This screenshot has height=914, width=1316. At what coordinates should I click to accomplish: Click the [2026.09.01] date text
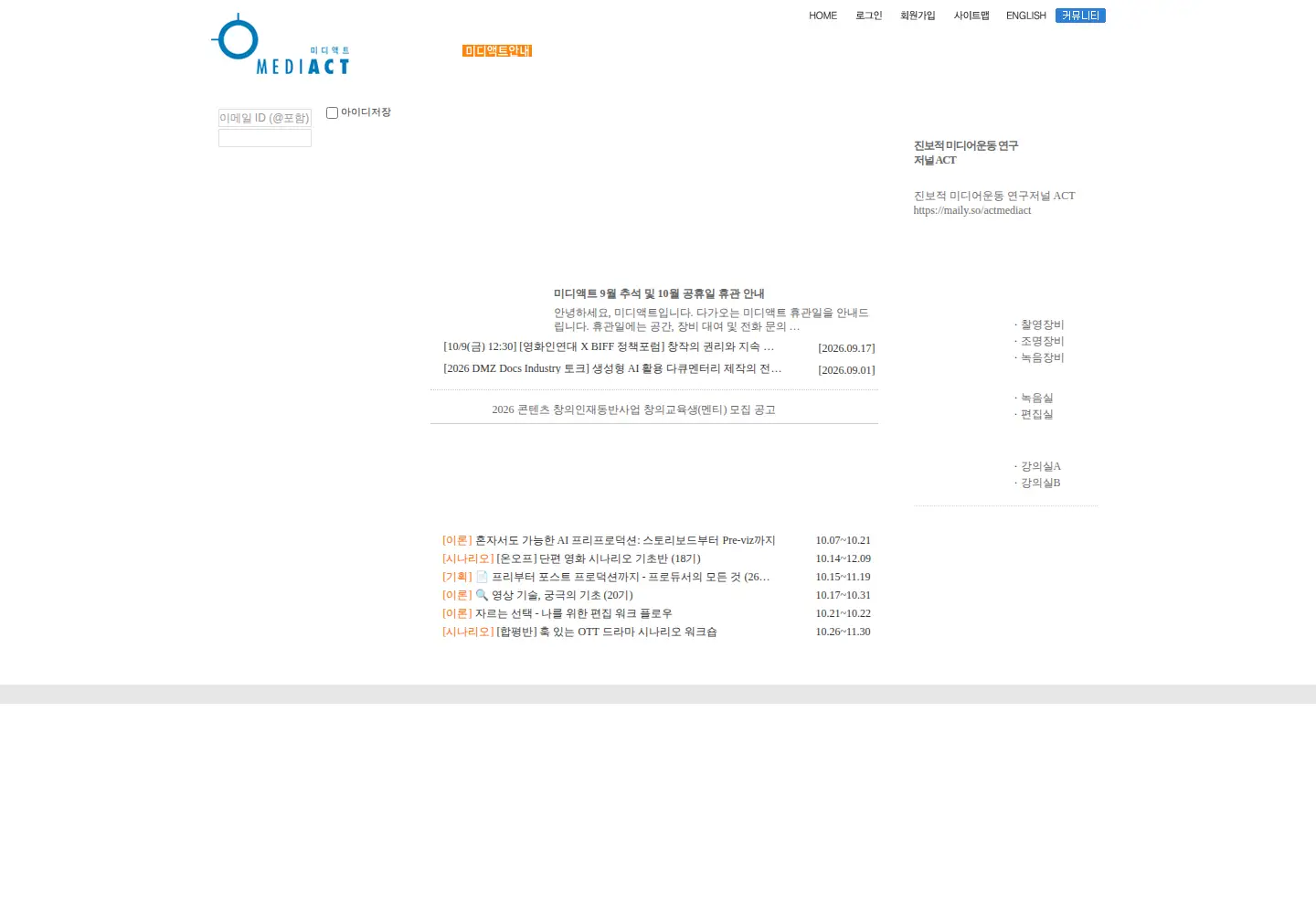tap(846, 370)
